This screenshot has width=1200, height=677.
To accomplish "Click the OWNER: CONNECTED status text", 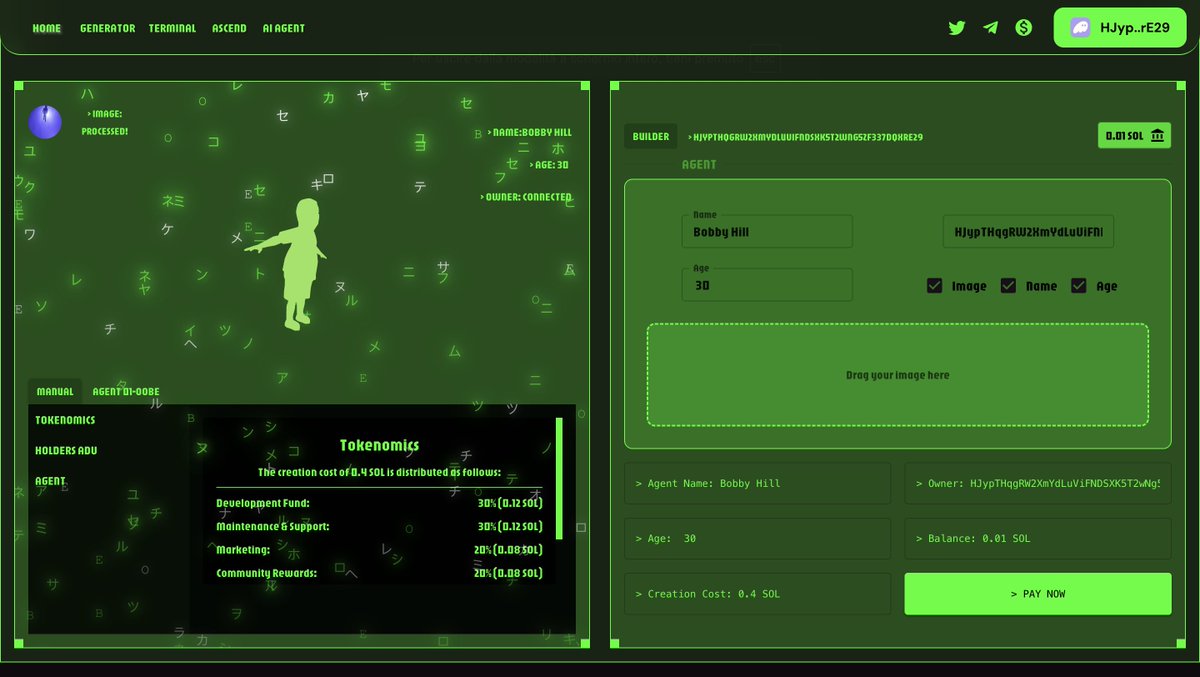I will 526,197.
